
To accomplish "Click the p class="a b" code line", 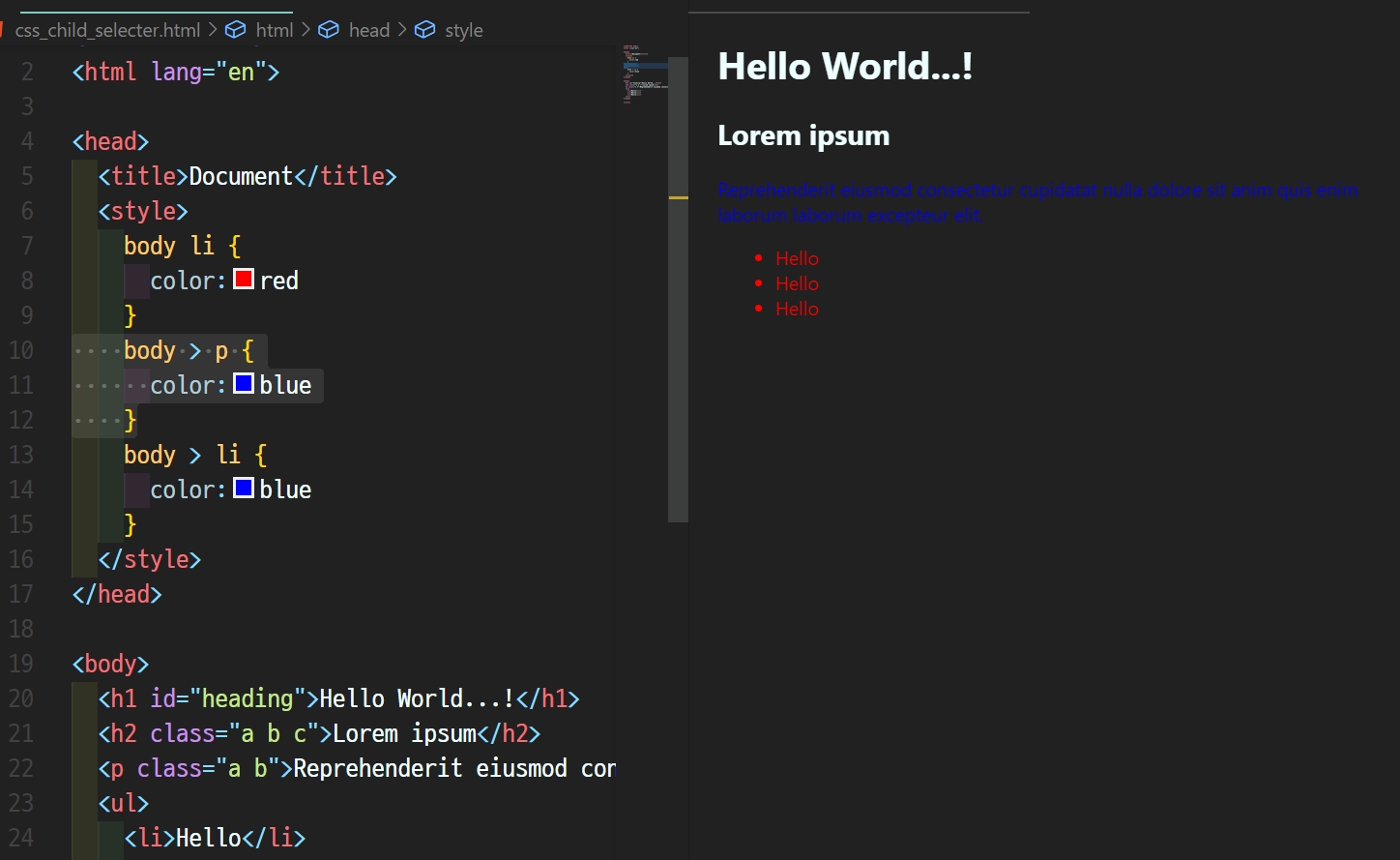I will (357, 768).
